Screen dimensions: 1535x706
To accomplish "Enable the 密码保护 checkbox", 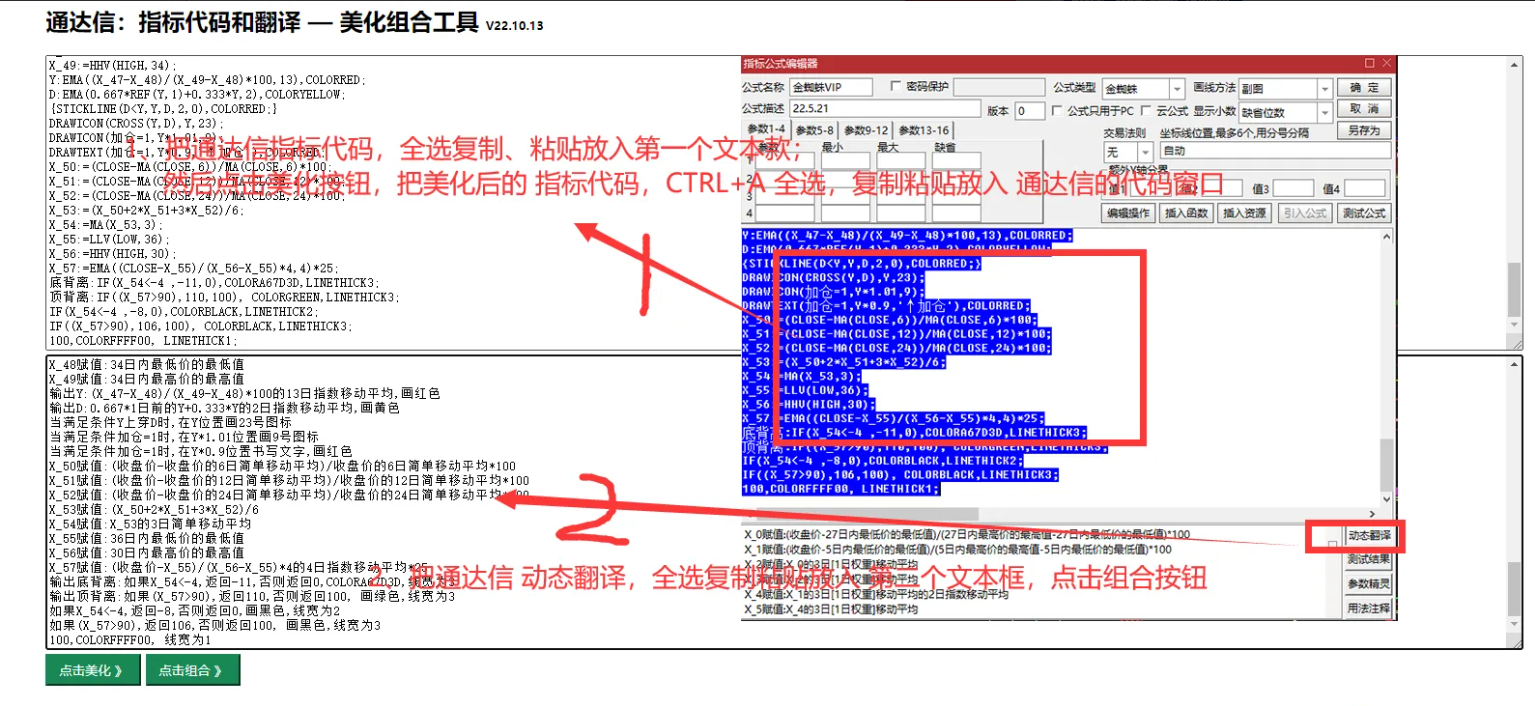I will 896,87.
